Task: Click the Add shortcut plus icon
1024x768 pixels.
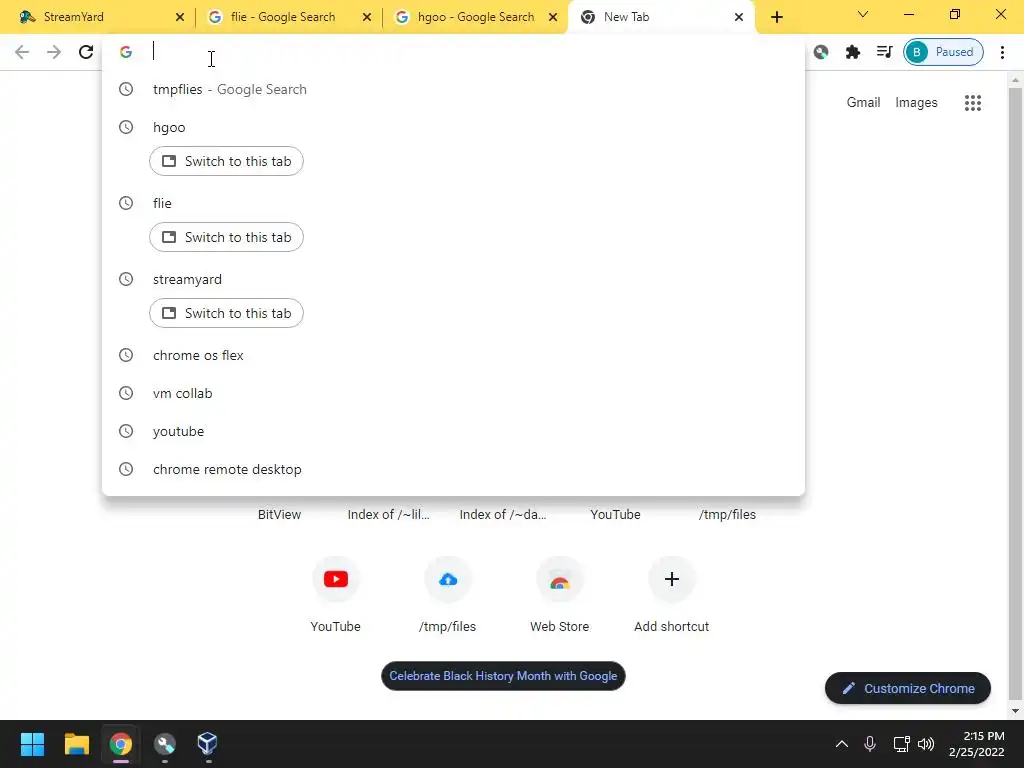Action: [671, 579]
